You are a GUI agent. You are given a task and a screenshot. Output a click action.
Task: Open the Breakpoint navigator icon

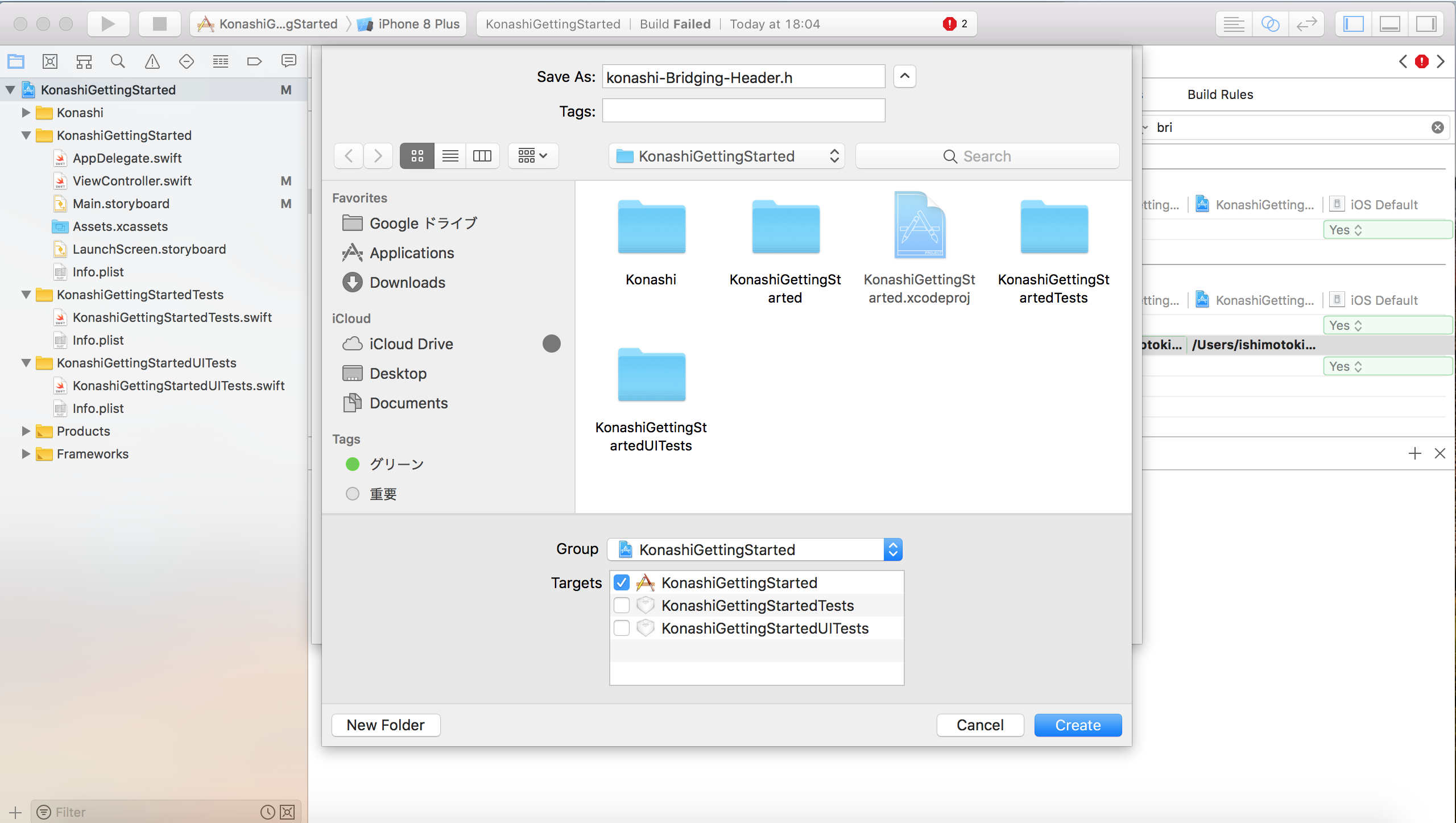[254, 61]
